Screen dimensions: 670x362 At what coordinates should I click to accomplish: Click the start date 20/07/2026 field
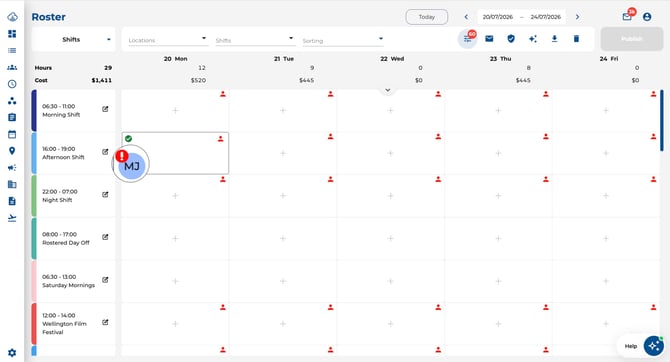click(497, 17)
